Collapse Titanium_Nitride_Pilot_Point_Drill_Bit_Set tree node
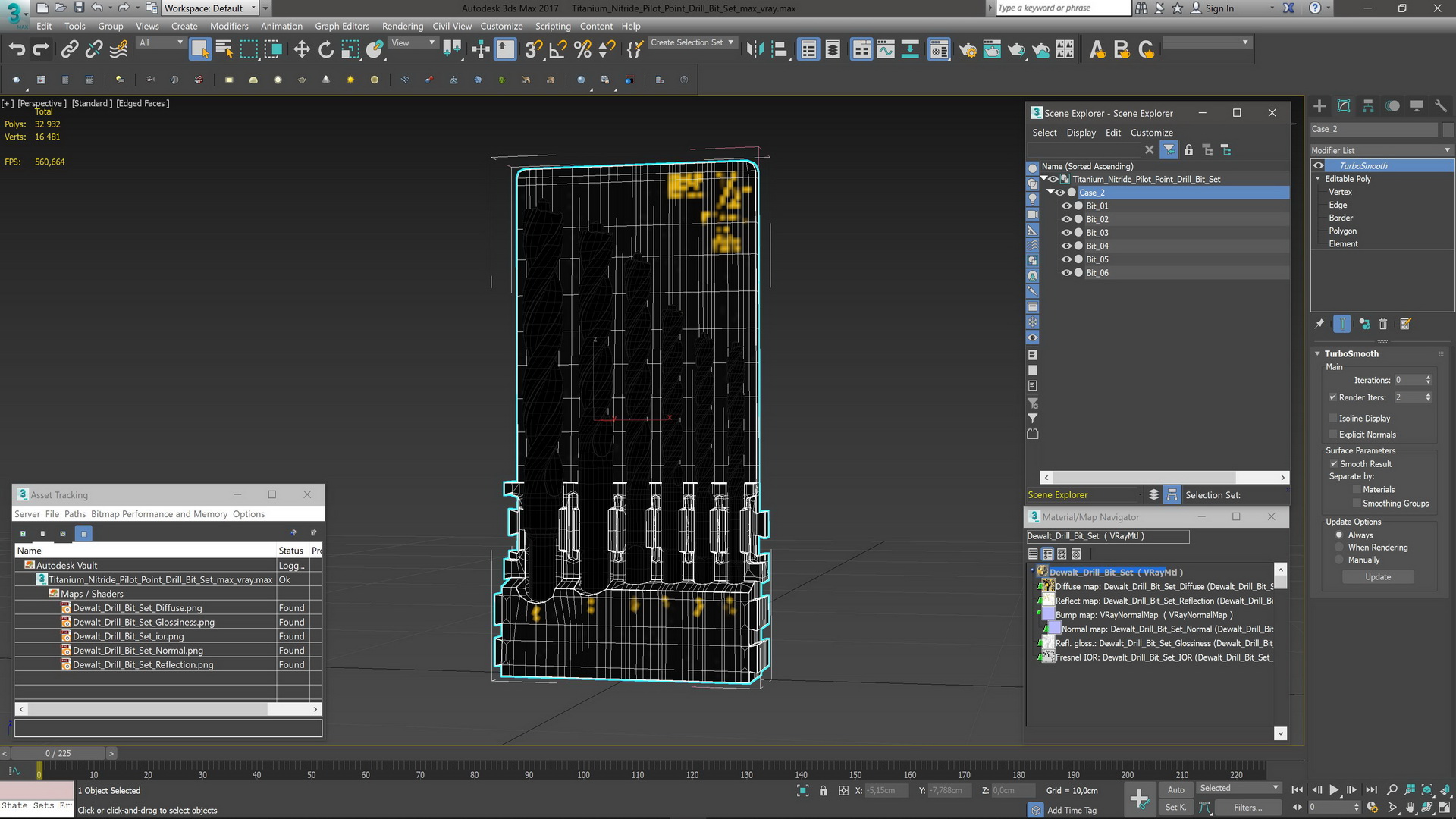The width and height of the screenshot is (1456, 819). 1043,180
